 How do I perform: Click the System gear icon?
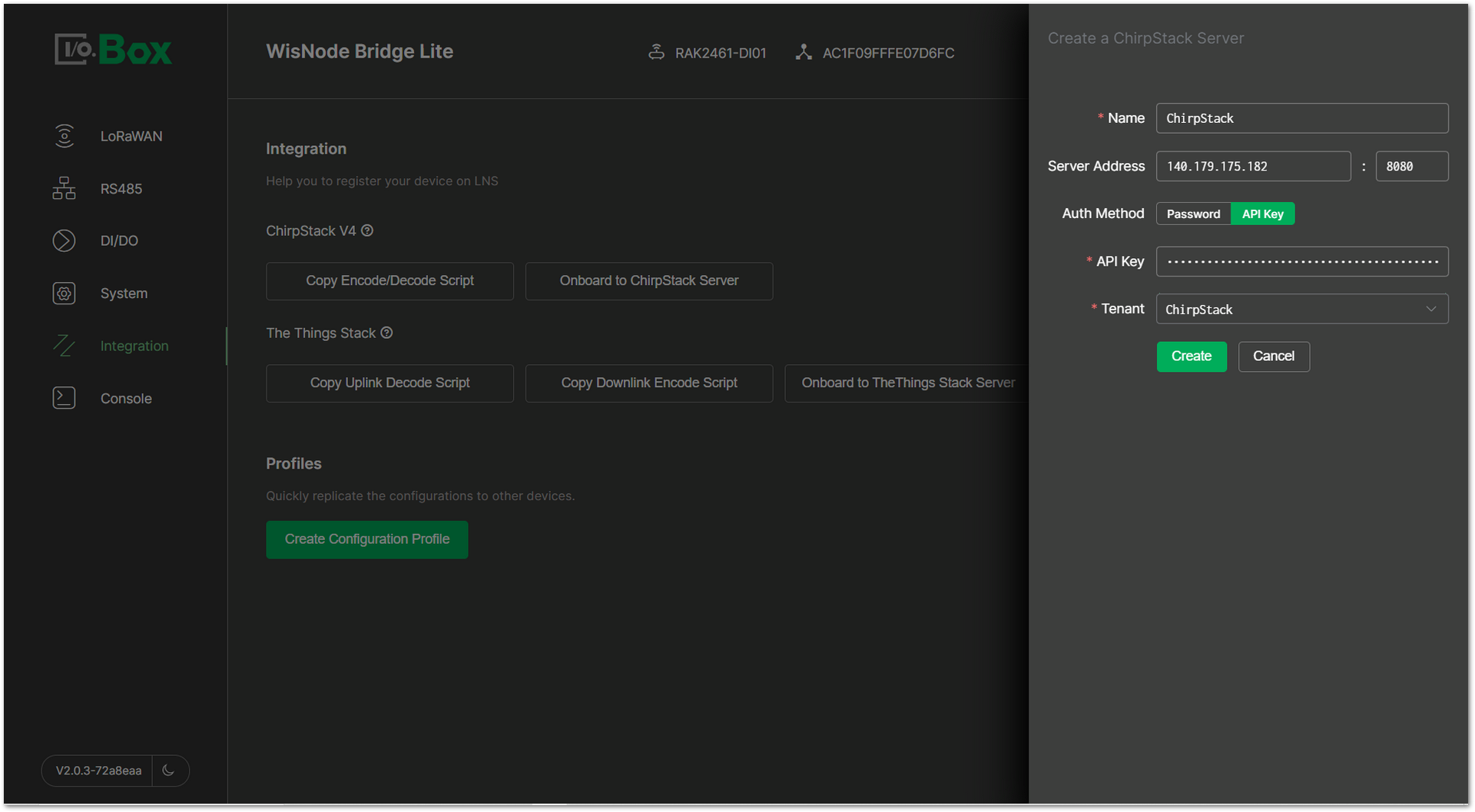point(65,293)
